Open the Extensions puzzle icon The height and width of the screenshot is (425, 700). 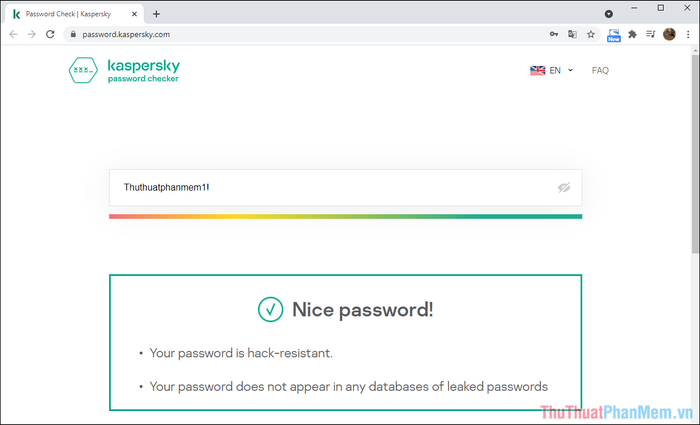[x=632, y=33]
